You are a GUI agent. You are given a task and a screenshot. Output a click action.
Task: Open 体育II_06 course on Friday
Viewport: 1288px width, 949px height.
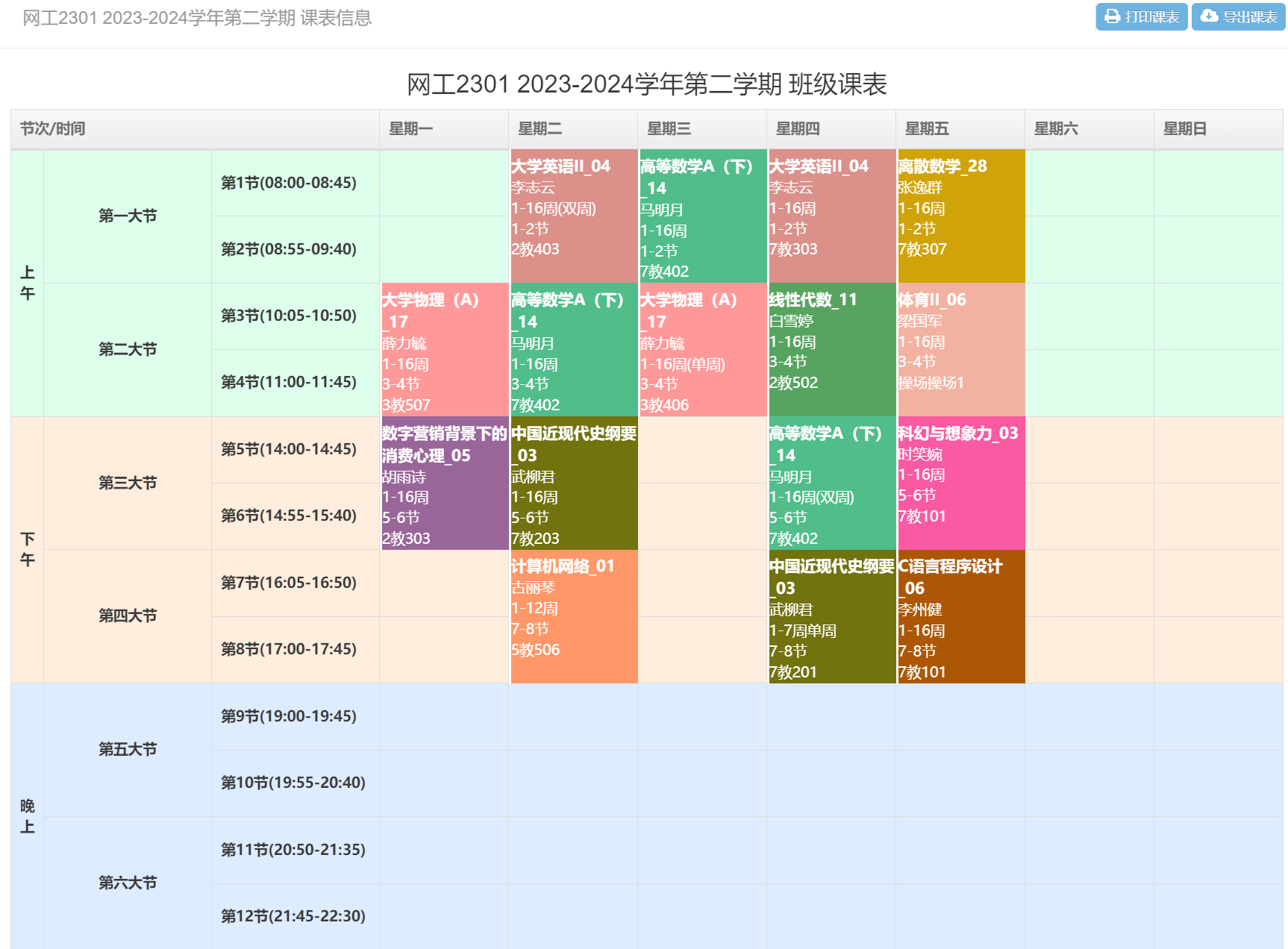[961, 349]
